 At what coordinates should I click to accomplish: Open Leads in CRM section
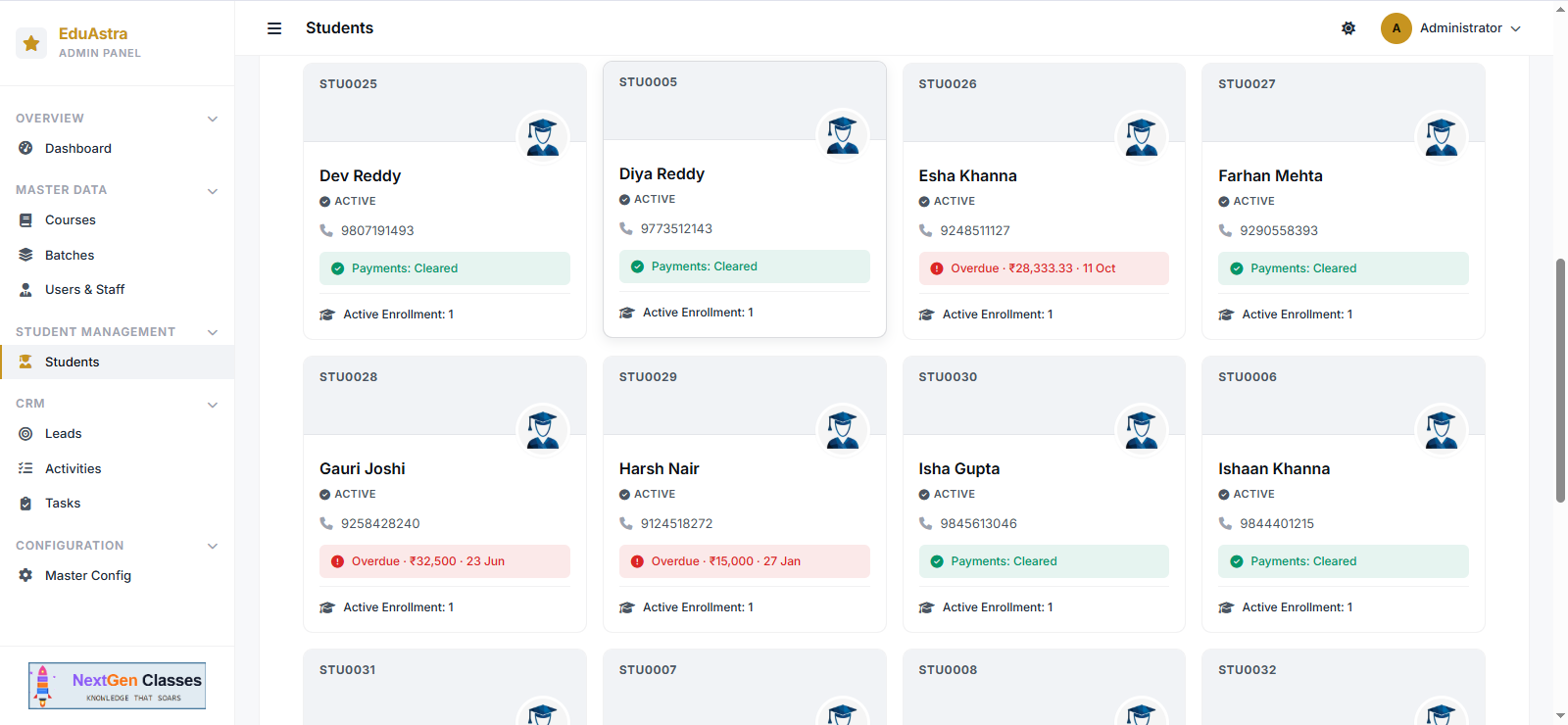click(x=117, y=434)
